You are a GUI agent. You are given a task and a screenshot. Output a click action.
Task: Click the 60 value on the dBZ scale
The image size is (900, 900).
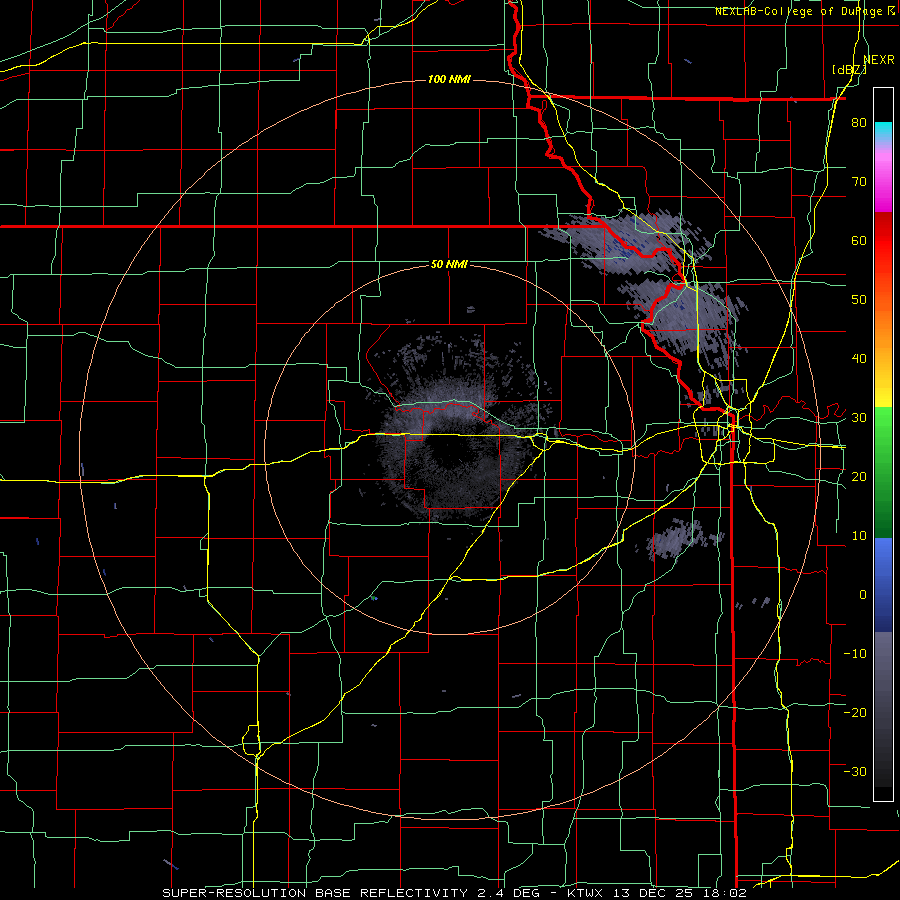click(859, 240)
